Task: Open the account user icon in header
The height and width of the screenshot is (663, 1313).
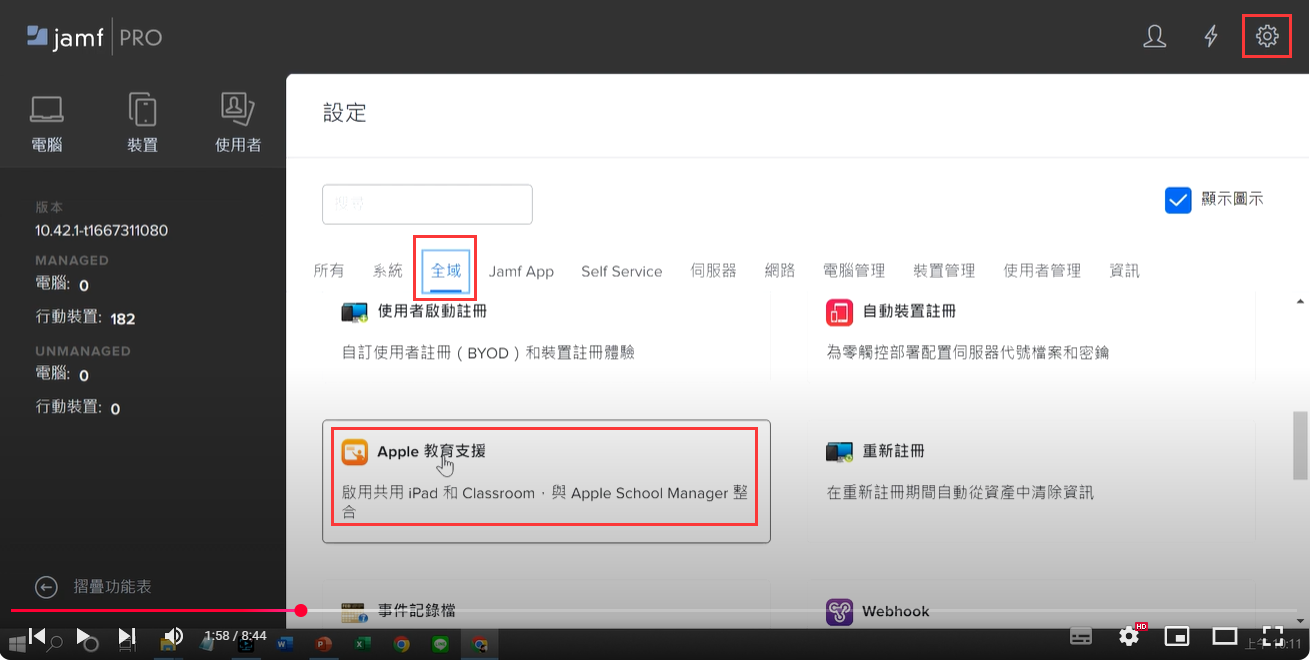Action: click(x=1155, y=37)
